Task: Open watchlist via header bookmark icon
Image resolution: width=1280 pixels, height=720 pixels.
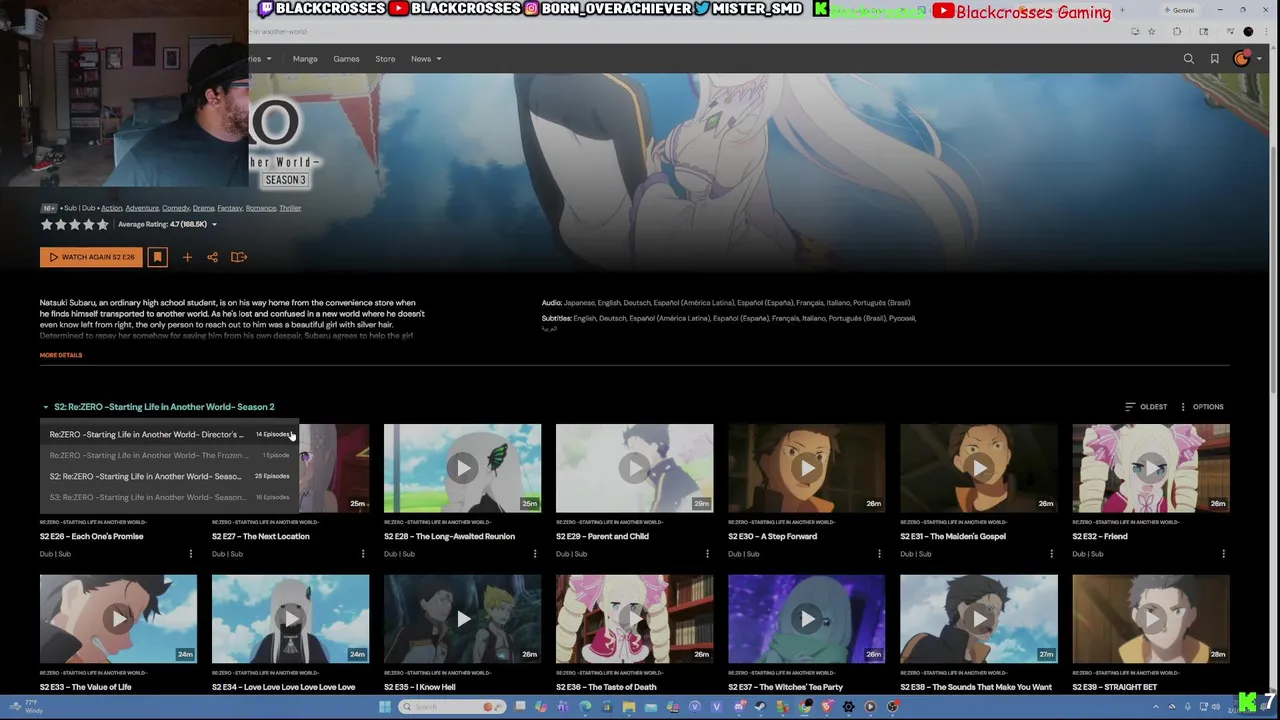Action: click(1215, 59)
